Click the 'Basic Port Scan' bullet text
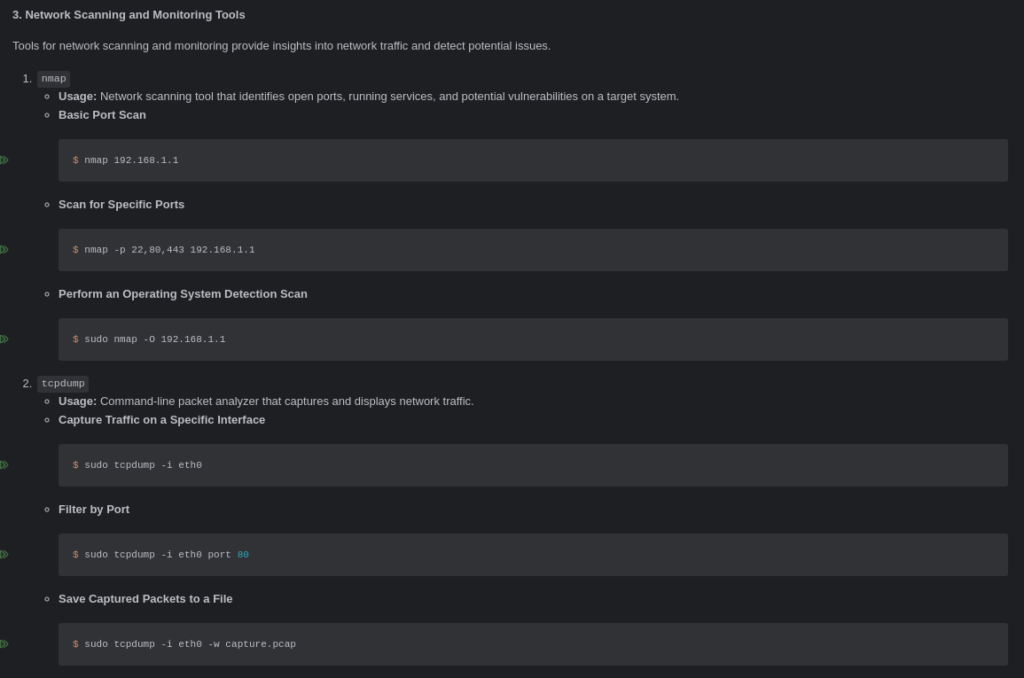Screen dimensions: 1024x678 click(x=102, y=115)
